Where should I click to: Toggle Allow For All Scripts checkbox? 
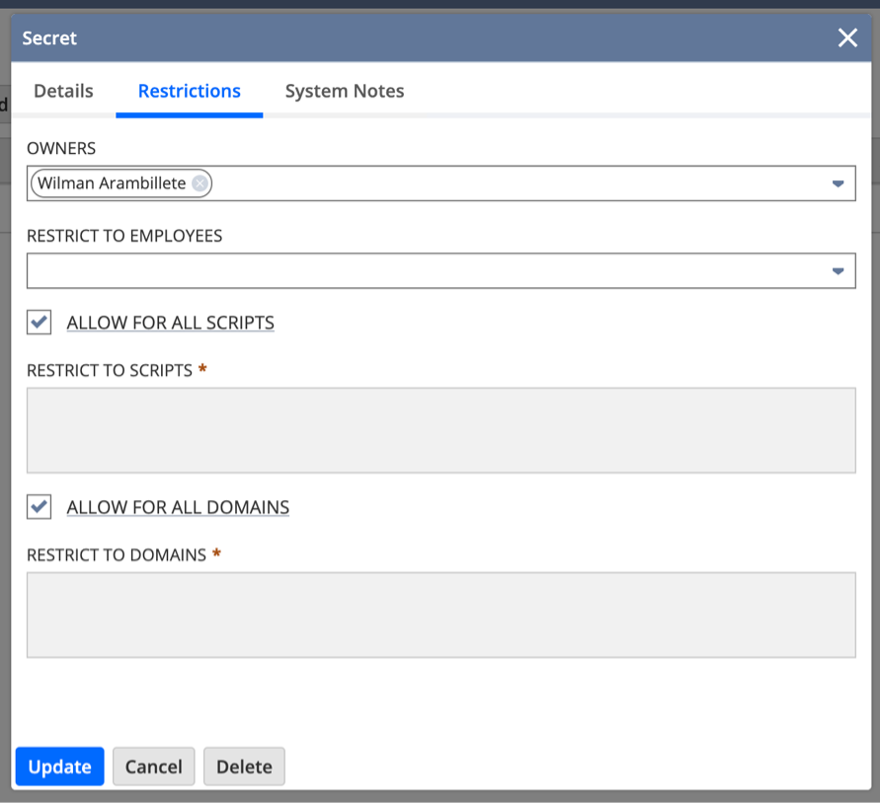click(x=39, y=322)
